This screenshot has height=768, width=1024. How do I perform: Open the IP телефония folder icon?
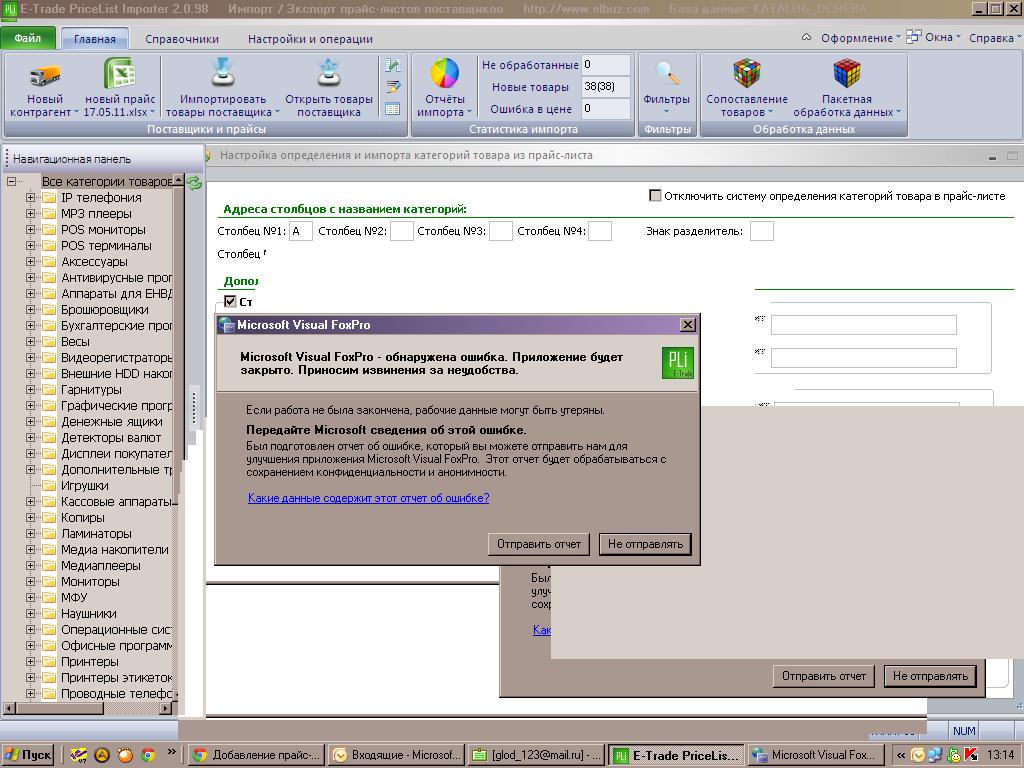(49, 197)
